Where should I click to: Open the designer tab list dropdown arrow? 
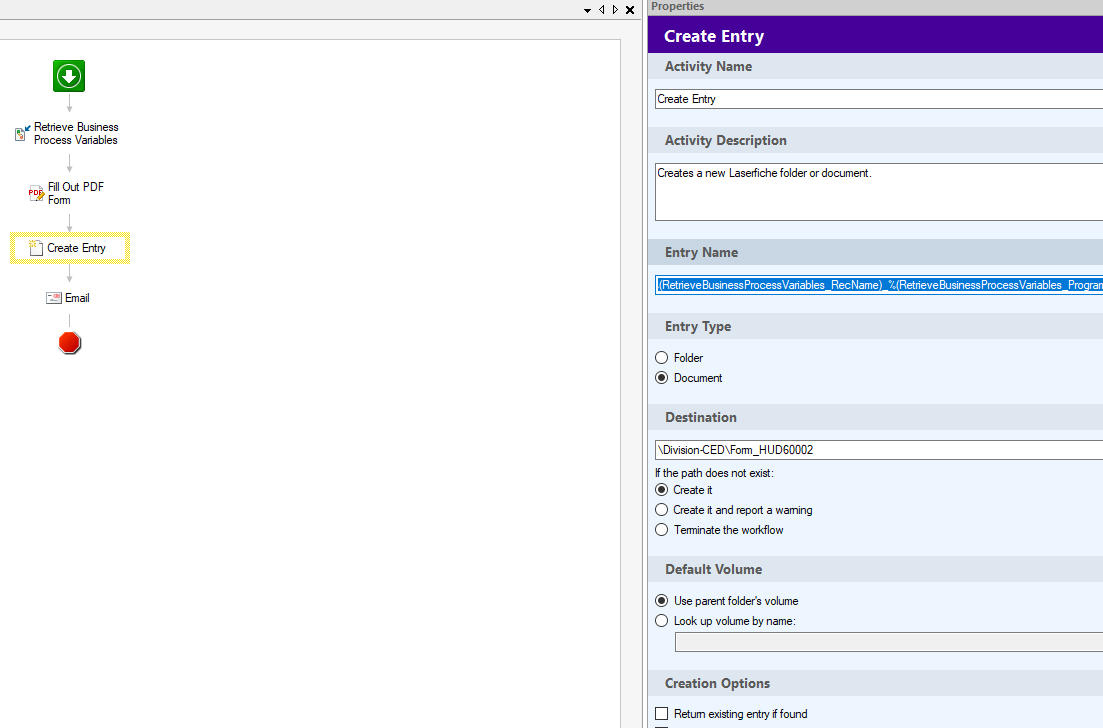[587, 11]
